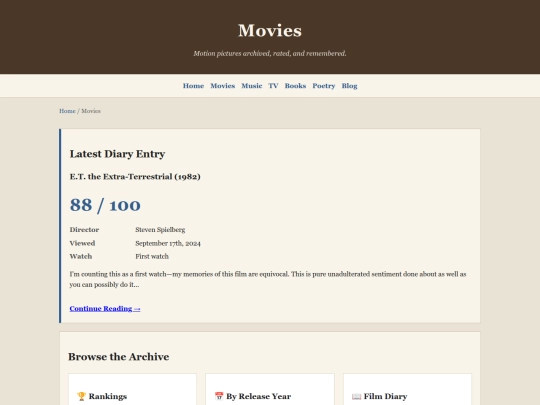Click the book icon beside Film Diary
This screenshot has width=540, height=405.
click(x=356, y=396)
